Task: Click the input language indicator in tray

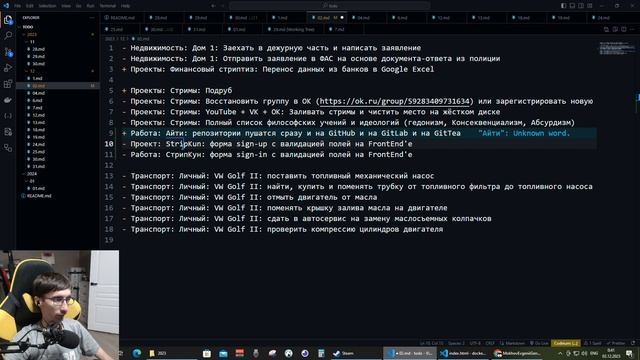Action: click(x=595, y=353)
